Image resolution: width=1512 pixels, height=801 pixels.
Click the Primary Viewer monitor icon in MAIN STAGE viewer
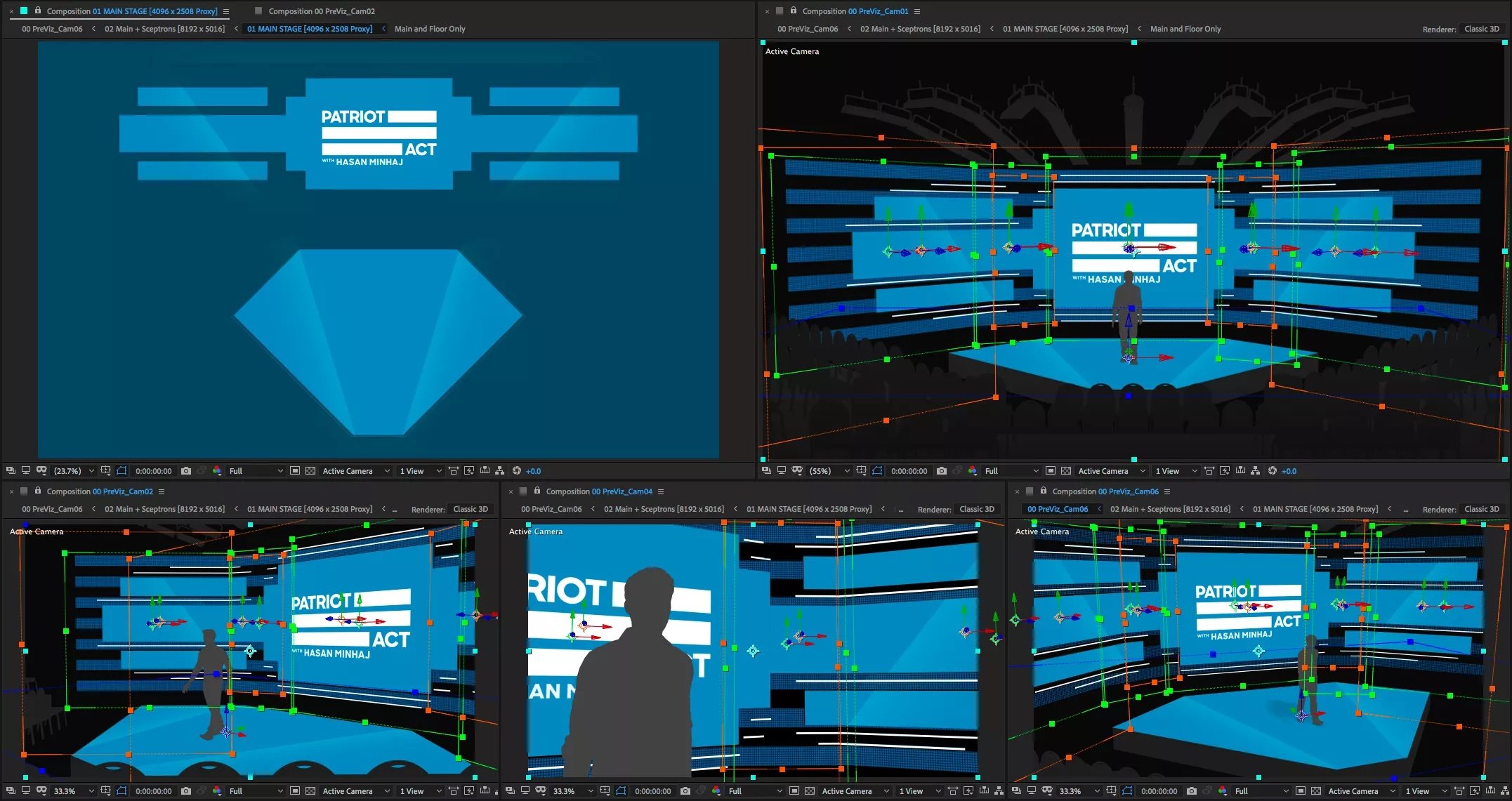[26, 471]
